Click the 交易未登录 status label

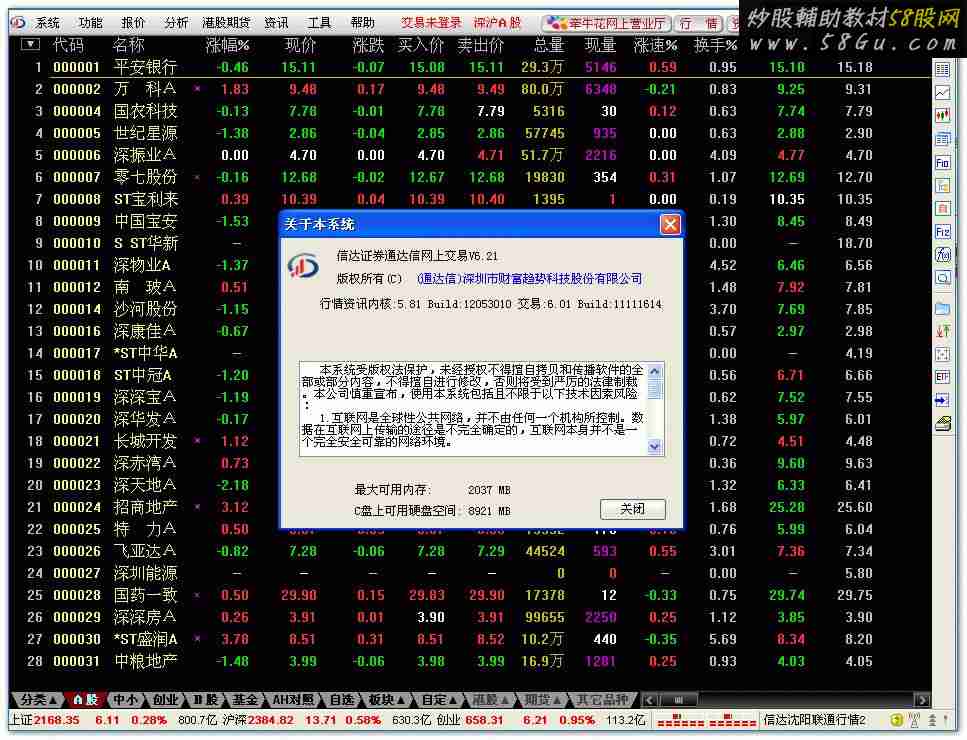coord(431,23)
